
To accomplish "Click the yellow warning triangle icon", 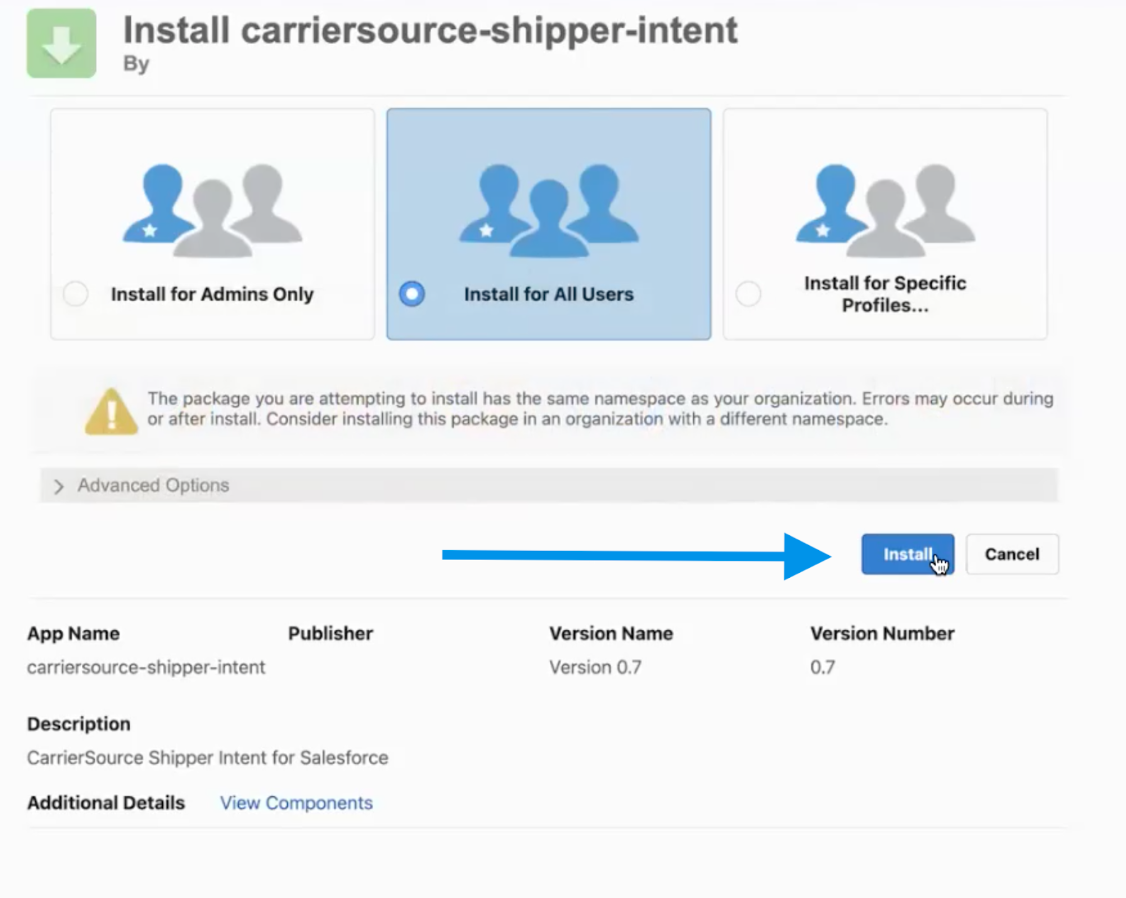I will [x=111, y=411].
